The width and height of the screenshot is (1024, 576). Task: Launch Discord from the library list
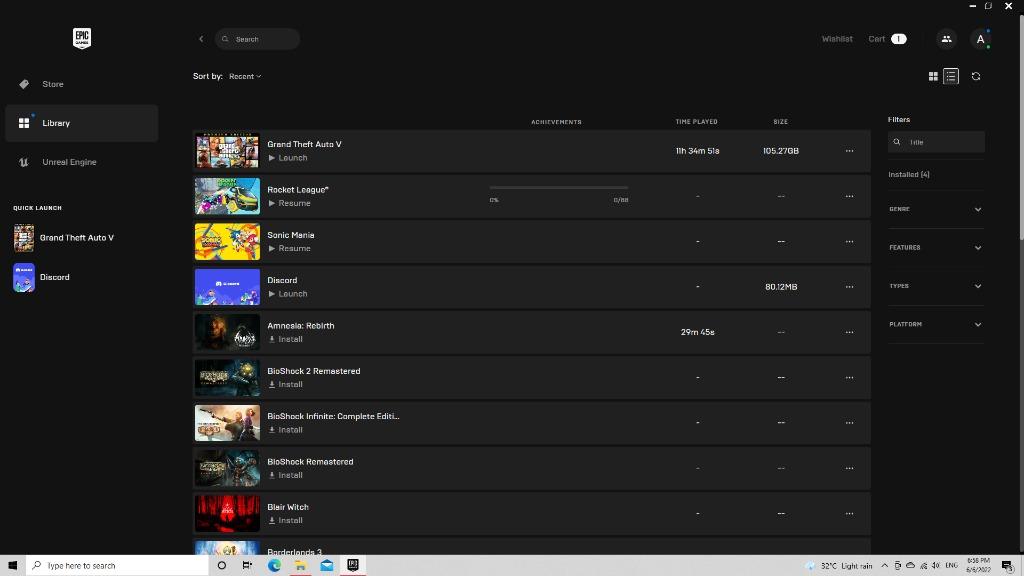(x=288, y=294)
